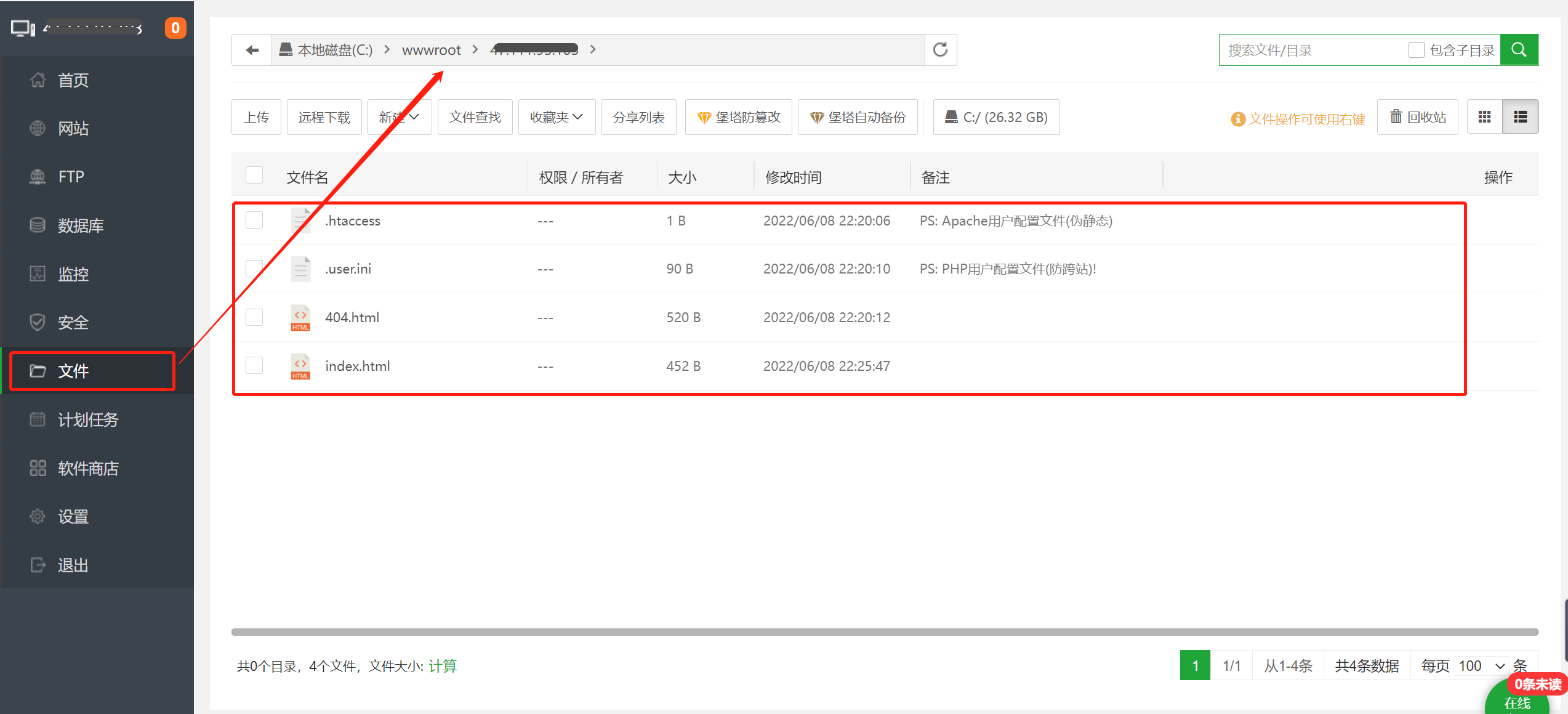Click chevron after the redacted folder name
The image size is (1568, 714).
(593, 49)
